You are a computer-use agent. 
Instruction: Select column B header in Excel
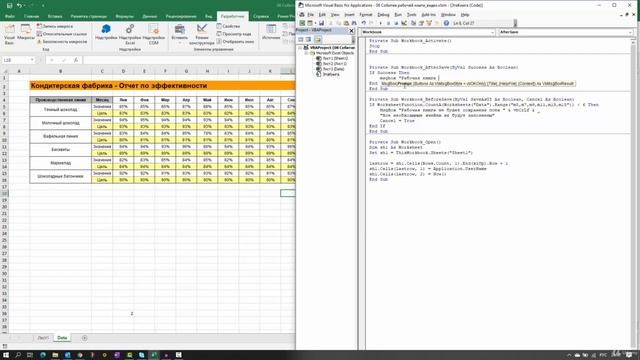60,71
